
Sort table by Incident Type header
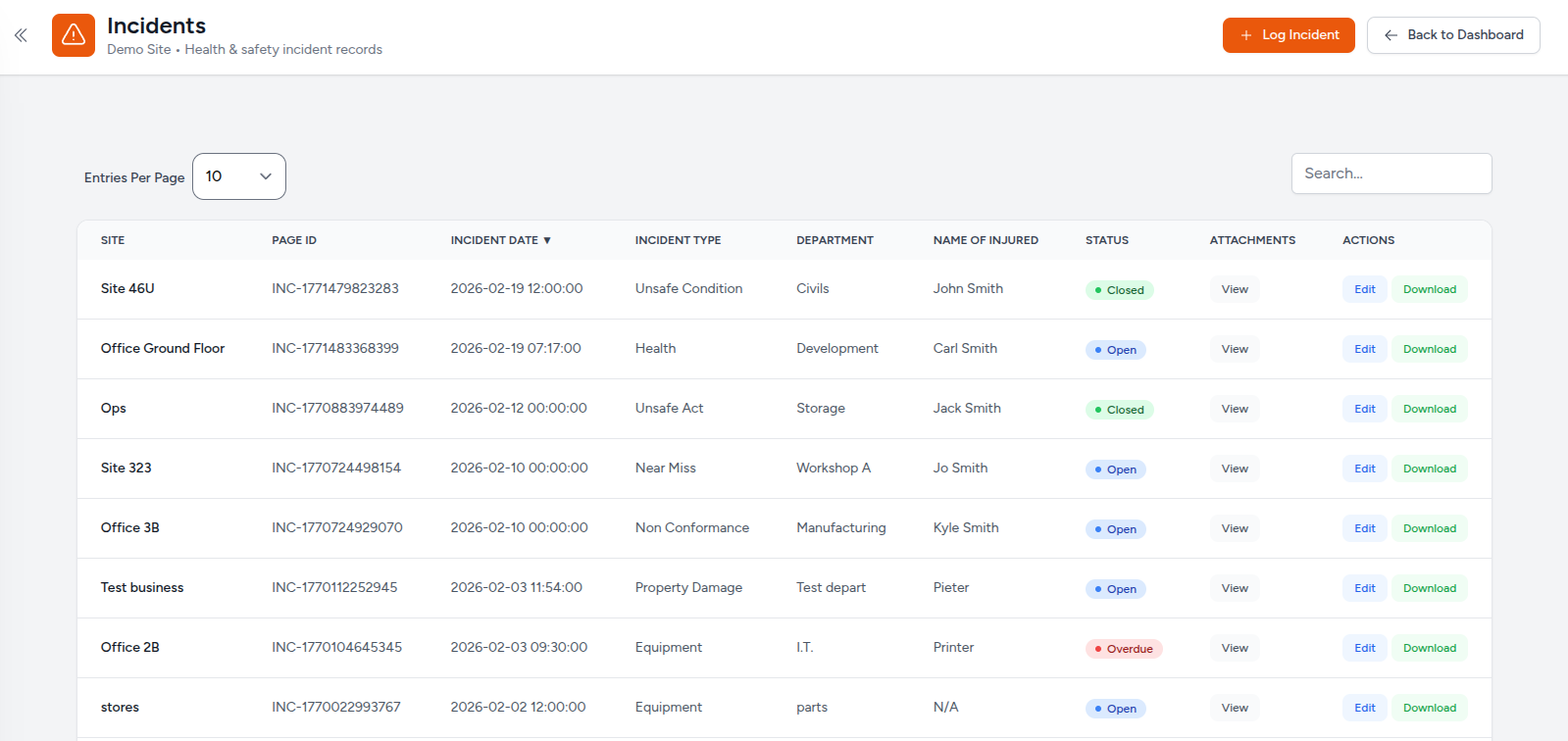coord(678,240)
